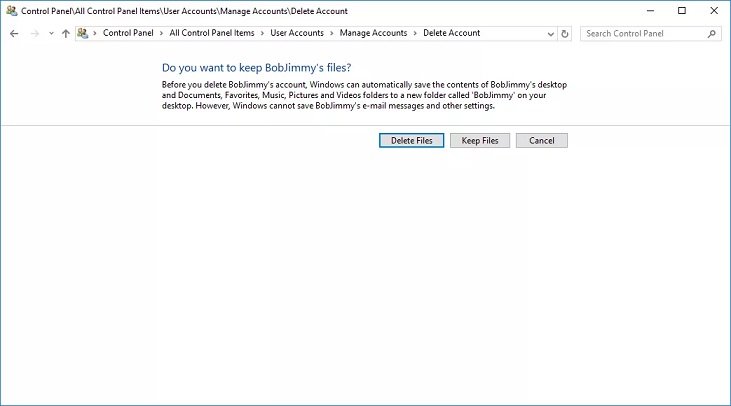Screen dimensions: 731x406
Task: Go to All Control Panel Items breadcrumb
Action: pyautogui.click(x=211, y=33)
